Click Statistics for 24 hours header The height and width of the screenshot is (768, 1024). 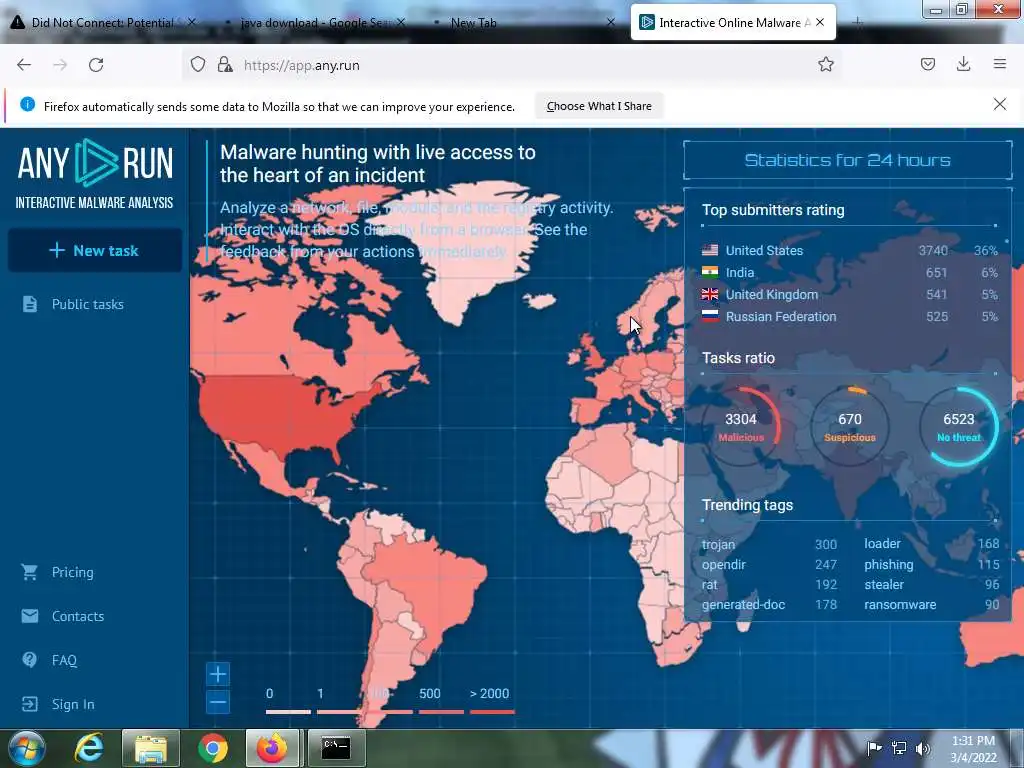[x=847, y=160]
